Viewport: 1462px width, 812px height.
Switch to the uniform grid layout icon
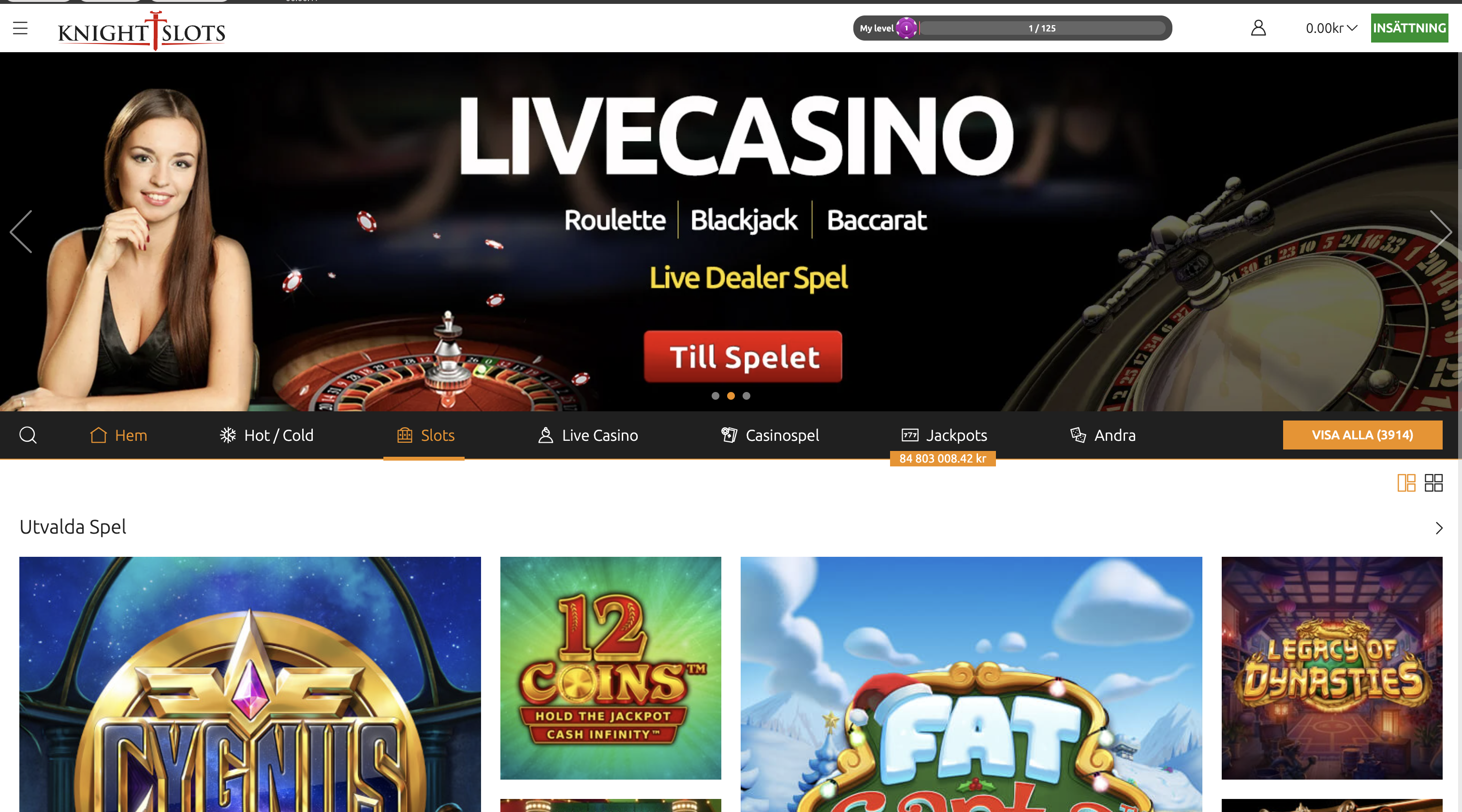tap(1433, 483)
